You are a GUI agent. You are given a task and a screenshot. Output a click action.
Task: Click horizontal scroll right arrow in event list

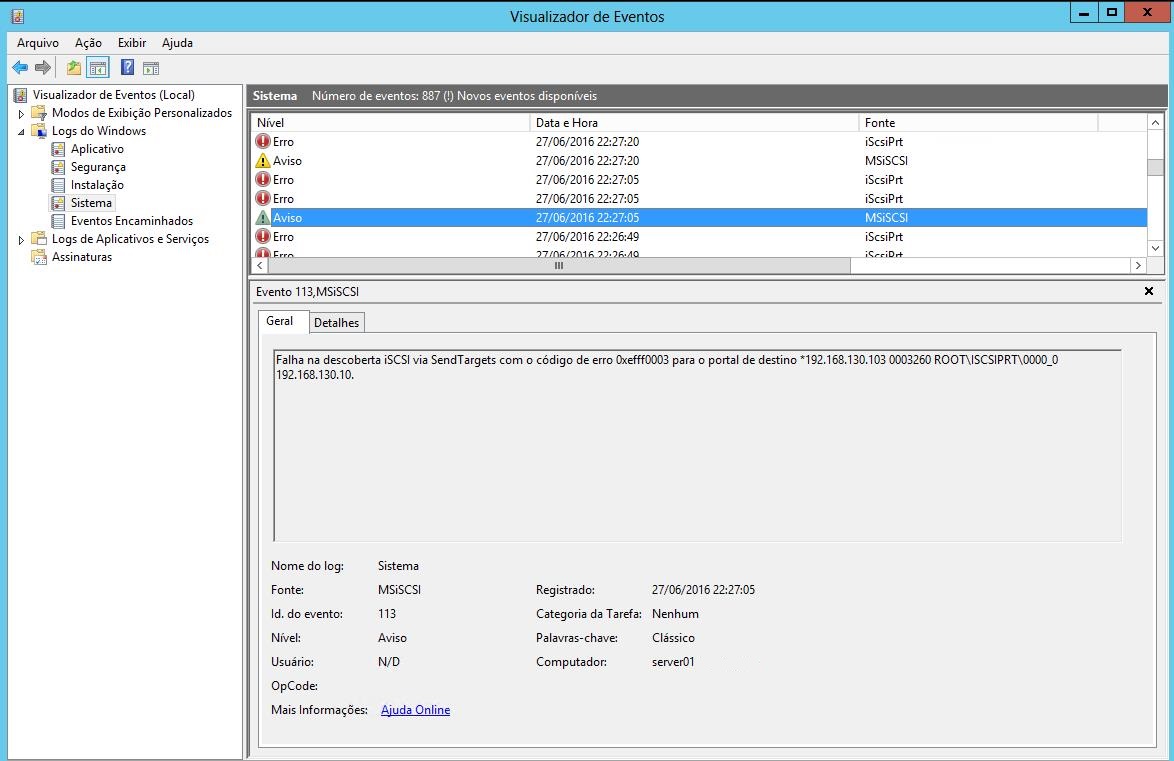(1137, 265)
